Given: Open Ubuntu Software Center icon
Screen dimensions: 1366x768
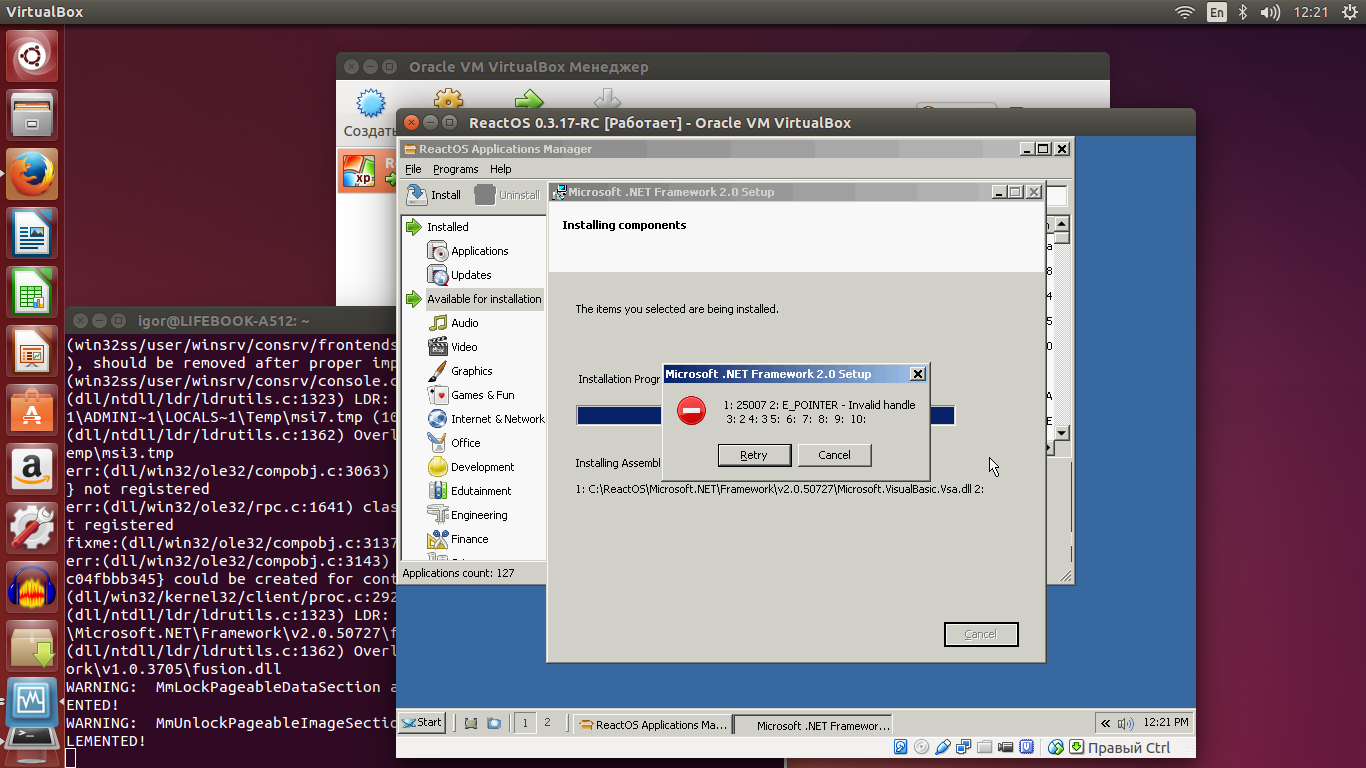Looking at the screenshot, I should 33,410.
